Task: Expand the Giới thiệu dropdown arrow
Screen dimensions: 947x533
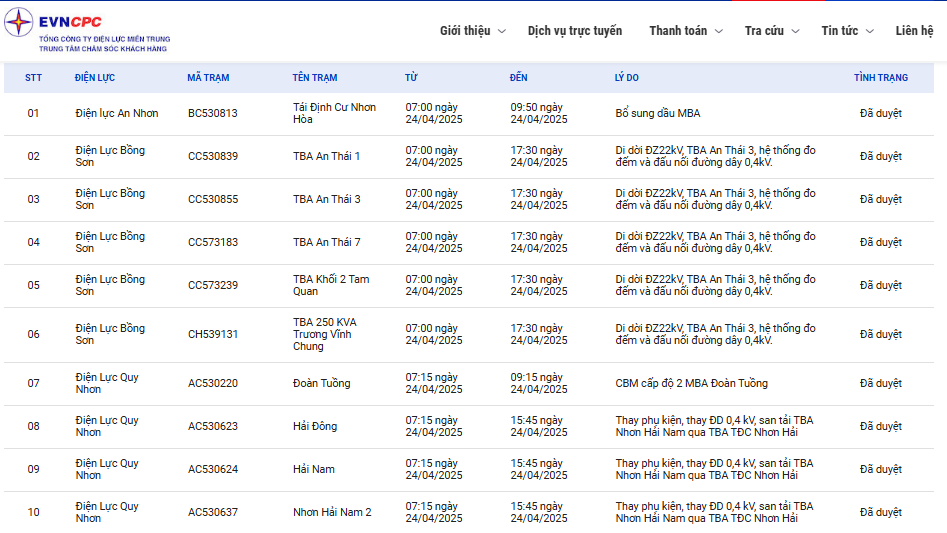Action: point(501,31)
